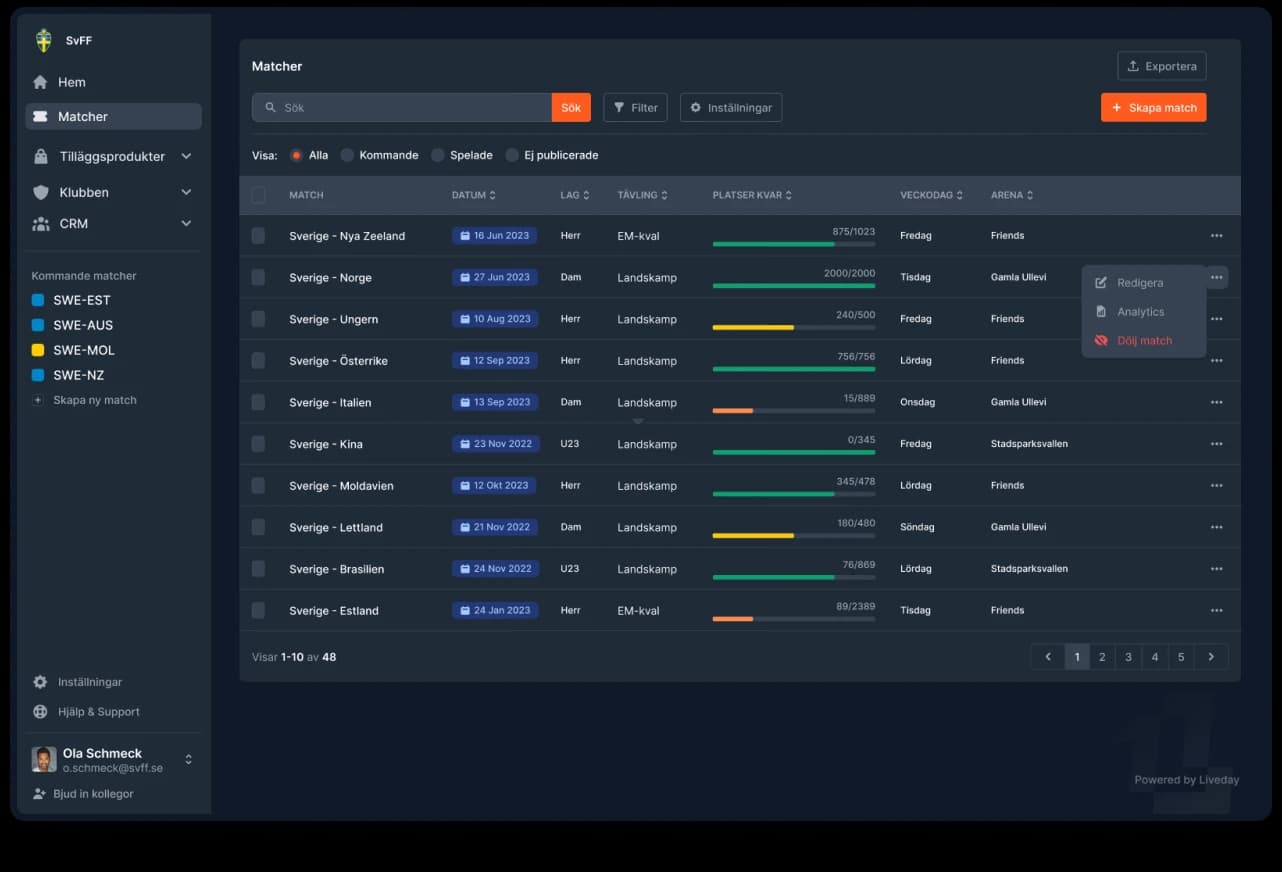The height and width of the screenshot is (872, 1282).
Task: Open the Ola Schmeck account switcher
Action: tap(188, 760)
